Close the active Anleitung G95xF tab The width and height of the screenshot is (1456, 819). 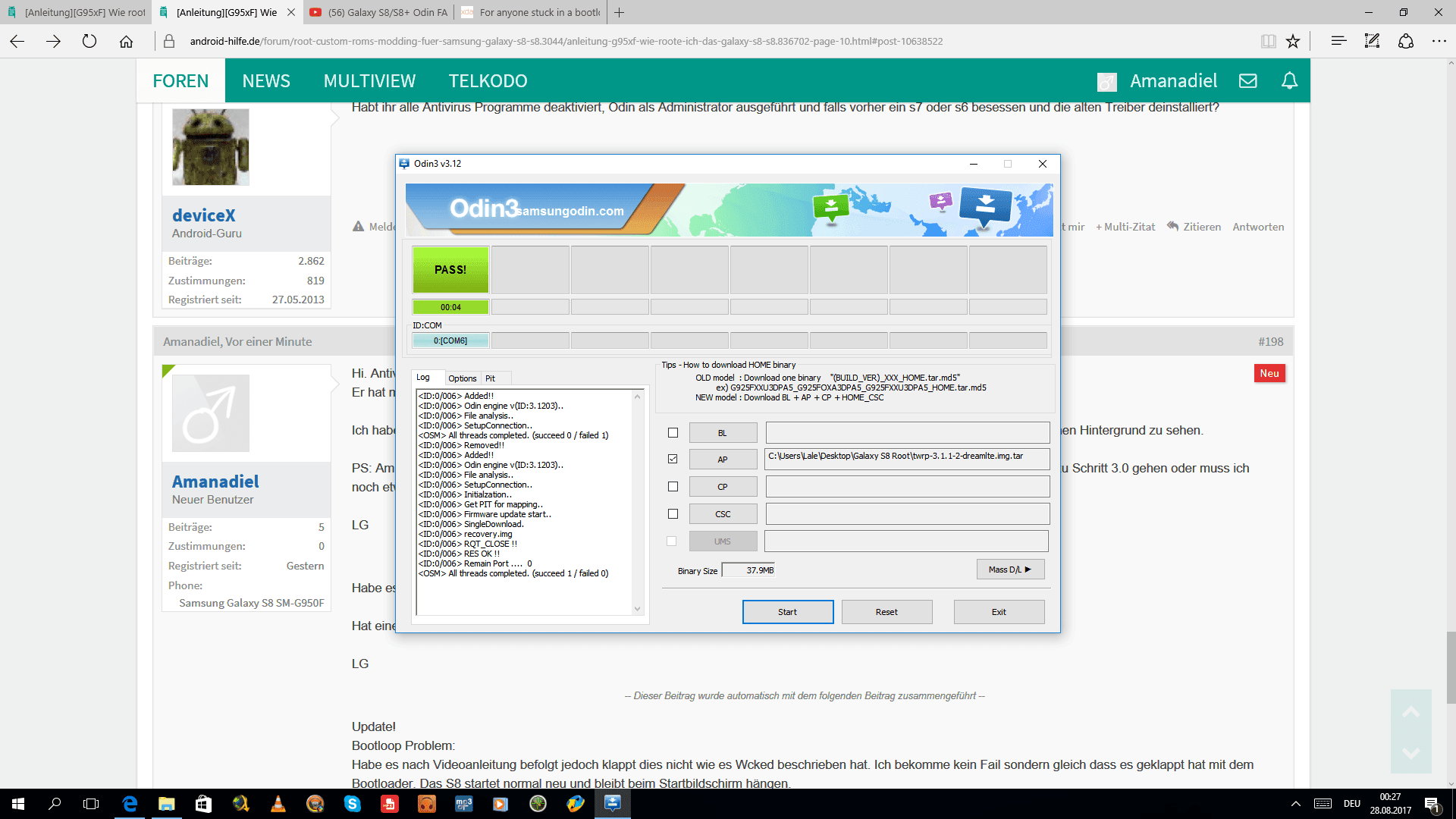click(291, 12)
